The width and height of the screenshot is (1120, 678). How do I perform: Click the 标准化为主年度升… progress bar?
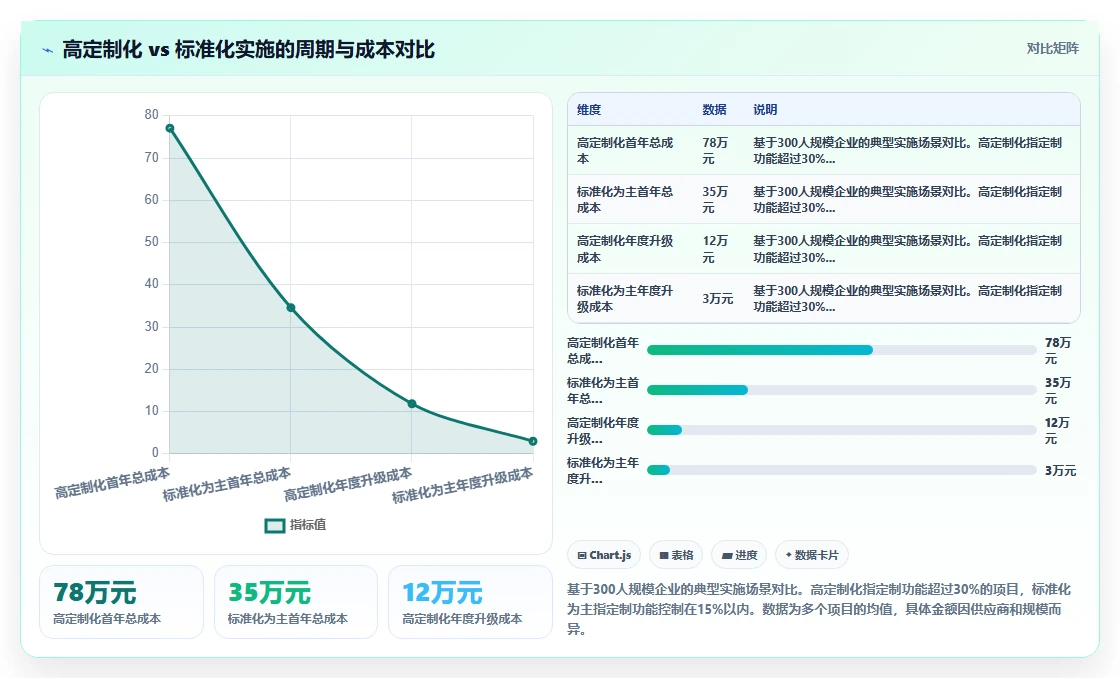pyautogui.click(x=841, y=470)
